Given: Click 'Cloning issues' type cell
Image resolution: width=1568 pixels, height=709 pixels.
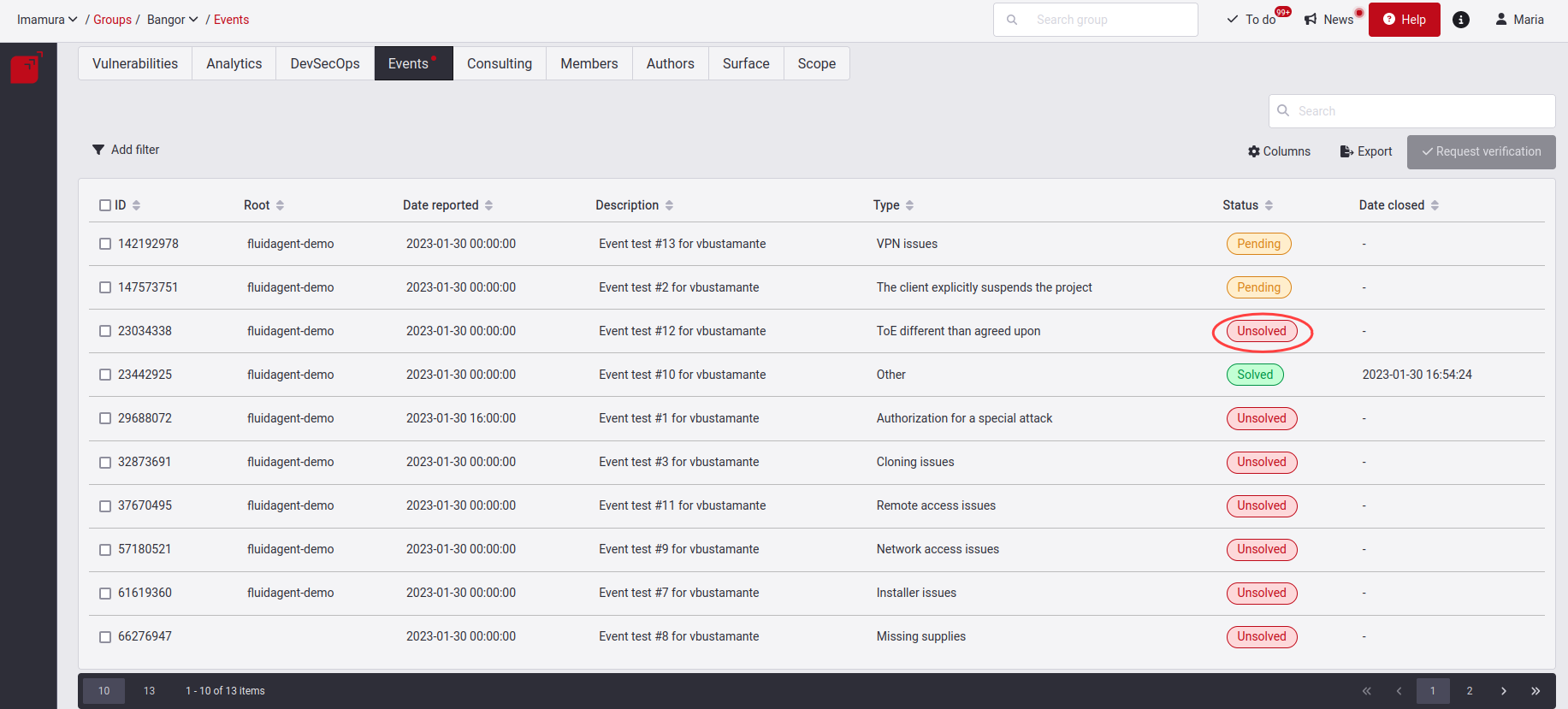Looking at the screenshot, I should 915,463.
